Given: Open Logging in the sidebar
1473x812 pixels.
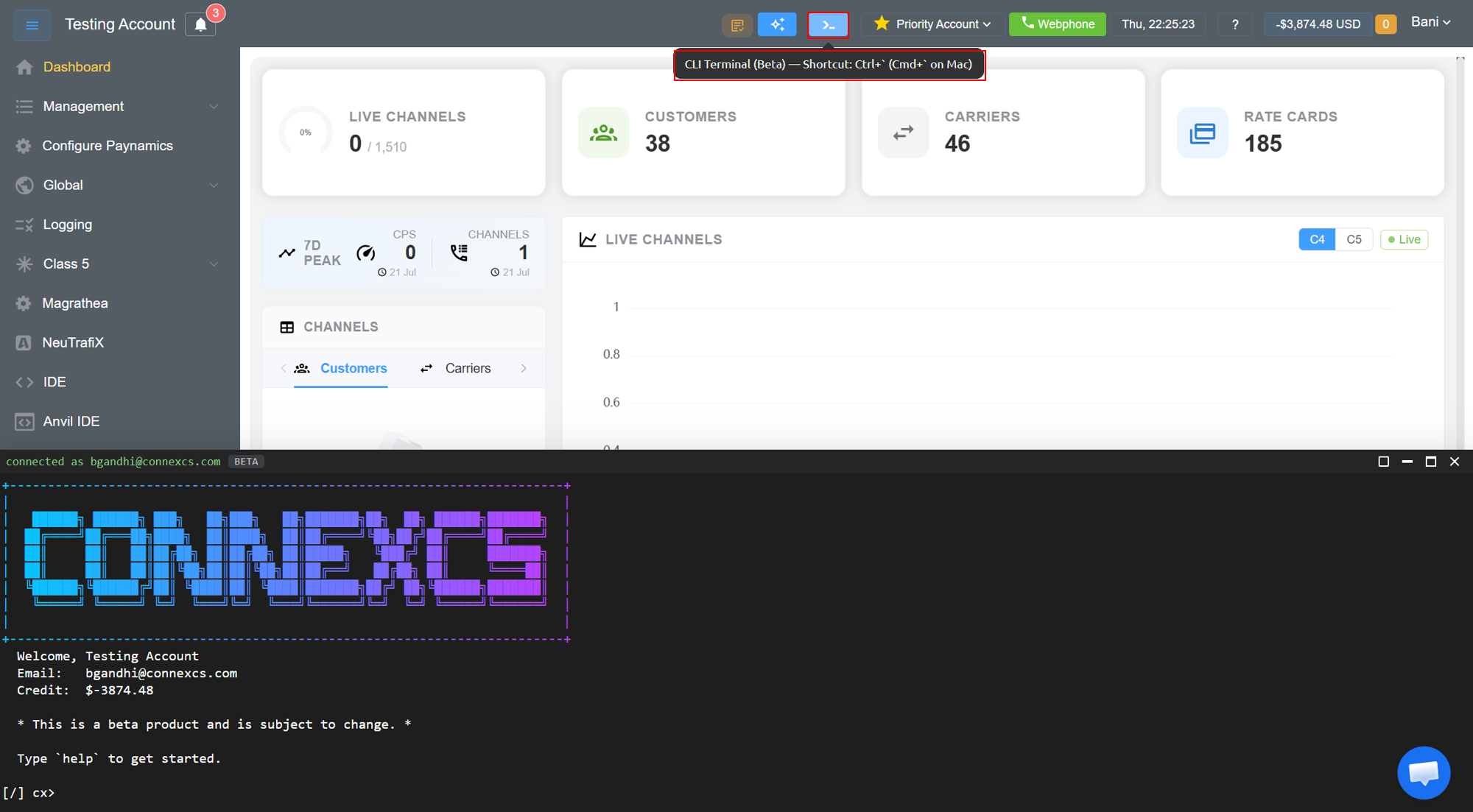Looking at the screenshot, I should [68, 225].
